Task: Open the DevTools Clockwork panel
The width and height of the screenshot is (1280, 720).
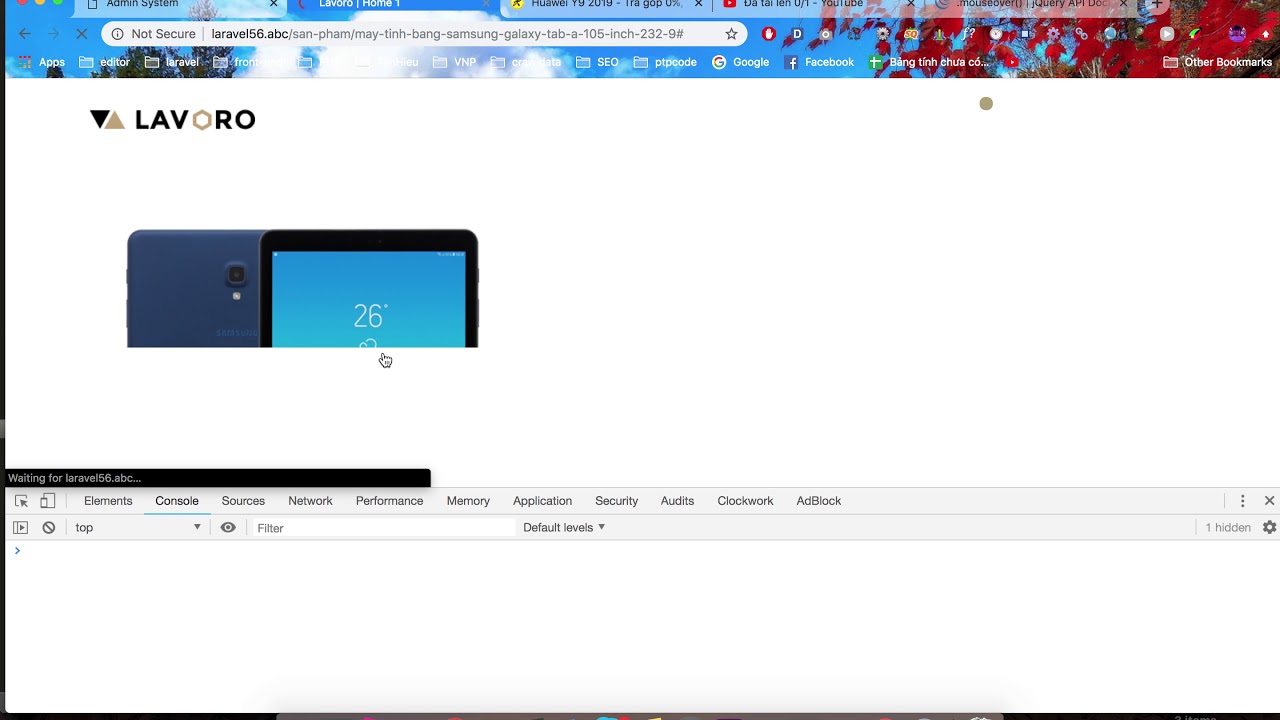Action: pyautogui.click(x=745, y=501)
